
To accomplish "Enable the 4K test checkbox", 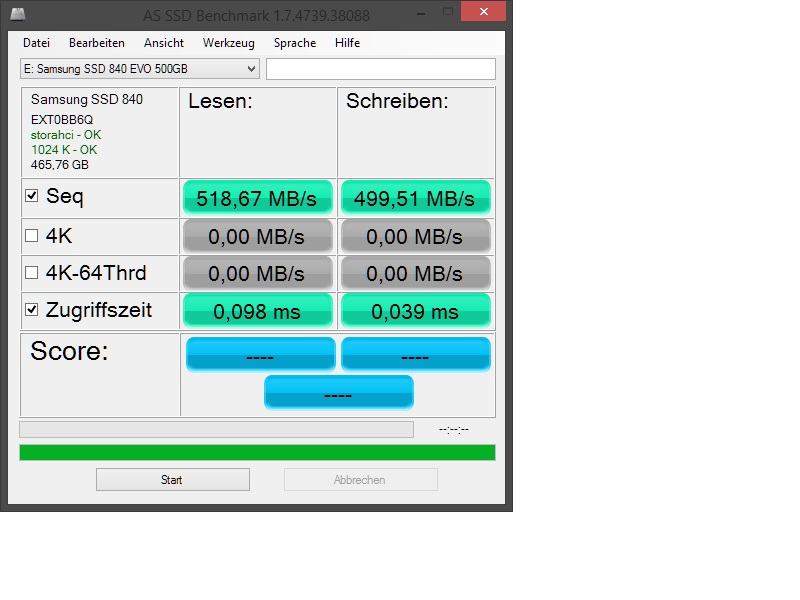I will click(32, 235).
